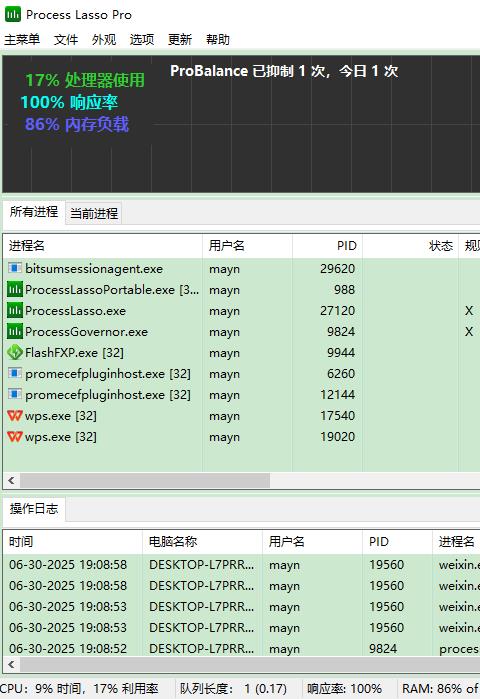480x699 pixels.
Task: Click icon of promecefpluginhost.exe PID 12144
Action: [15, 394]
